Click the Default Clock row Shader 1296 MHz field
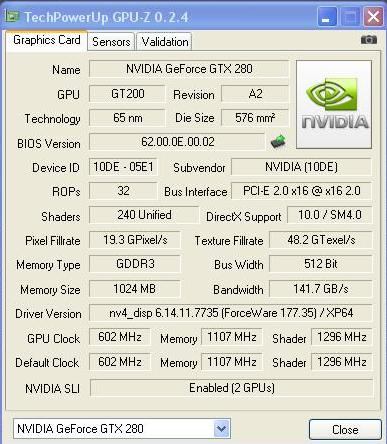387x444 pixels. 342,362
